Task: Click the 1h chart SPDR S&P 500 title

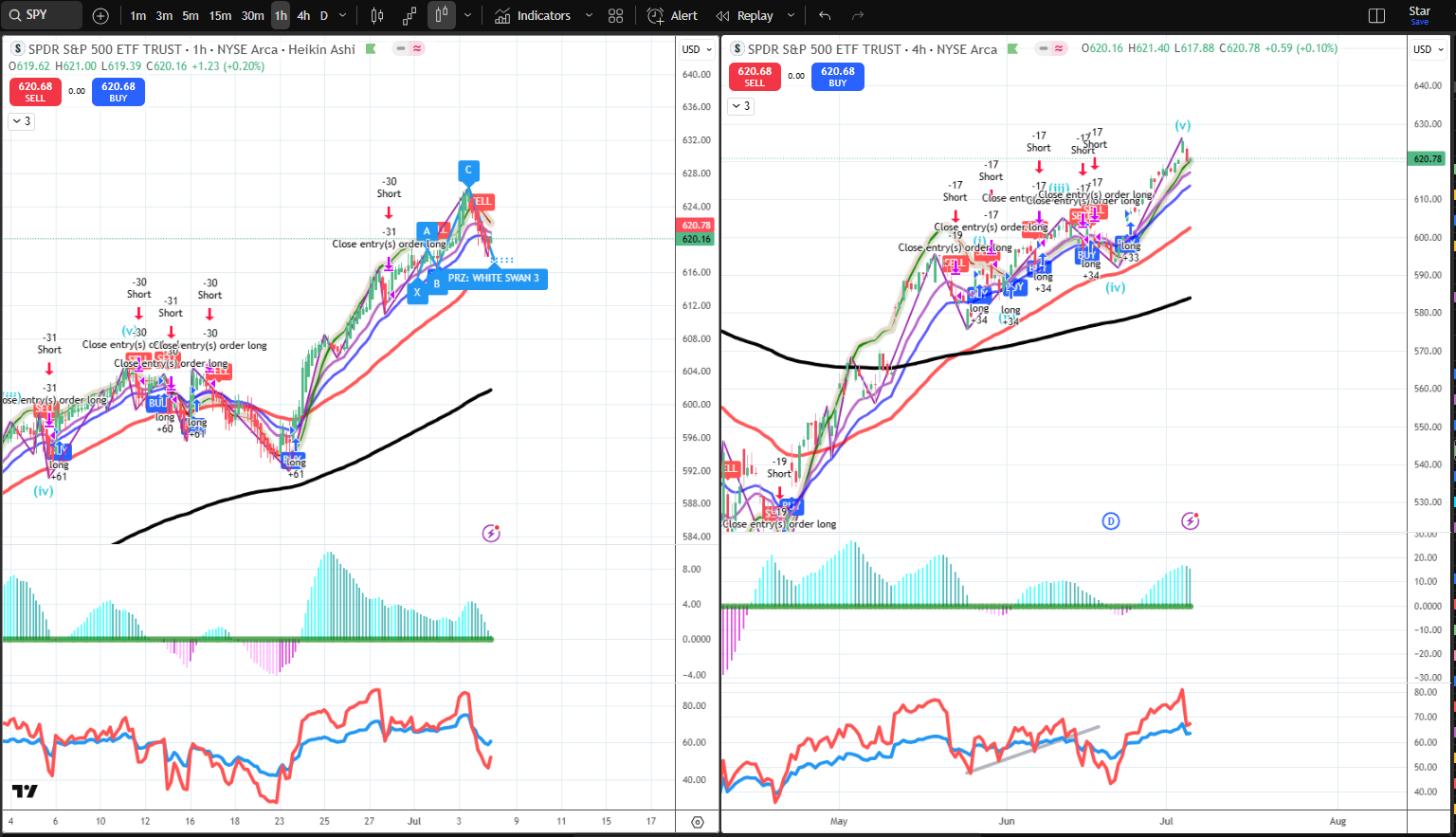Action: 191,49
